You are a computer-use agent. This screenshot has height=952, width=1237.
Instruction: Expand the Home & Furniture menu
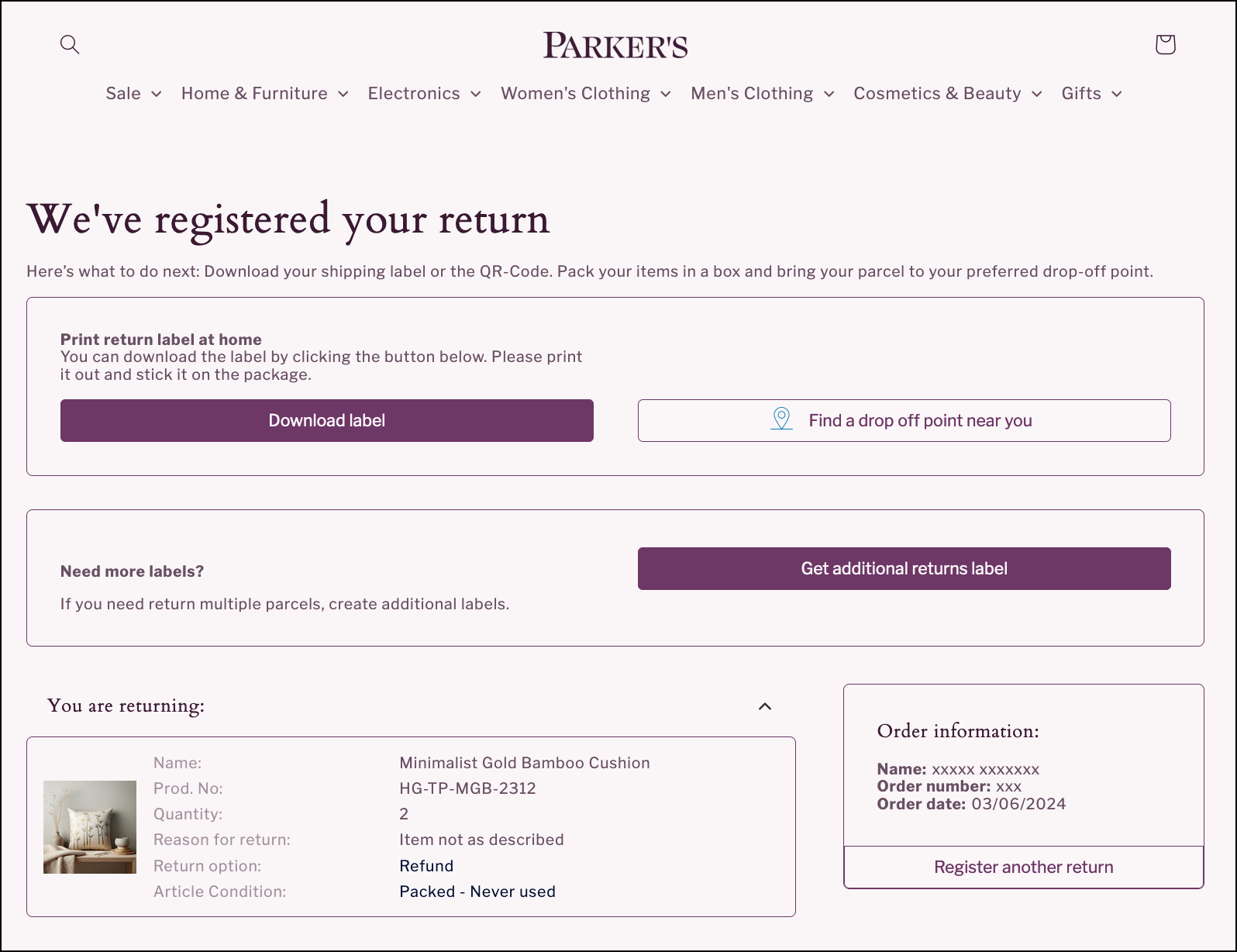(254, 93)
